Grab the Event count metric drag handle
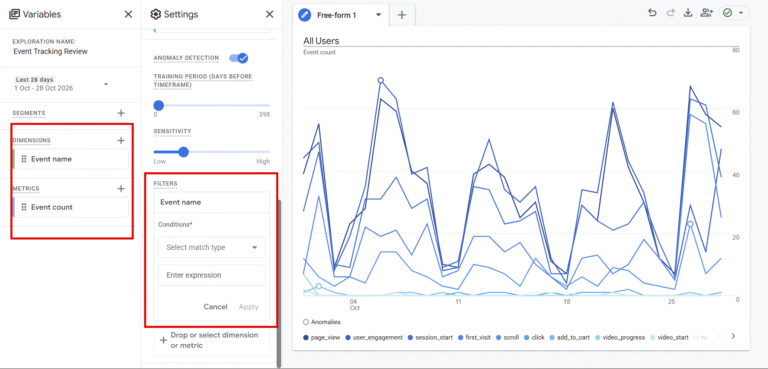The width and height of the screenshot is (768, 369). [24, 207]
